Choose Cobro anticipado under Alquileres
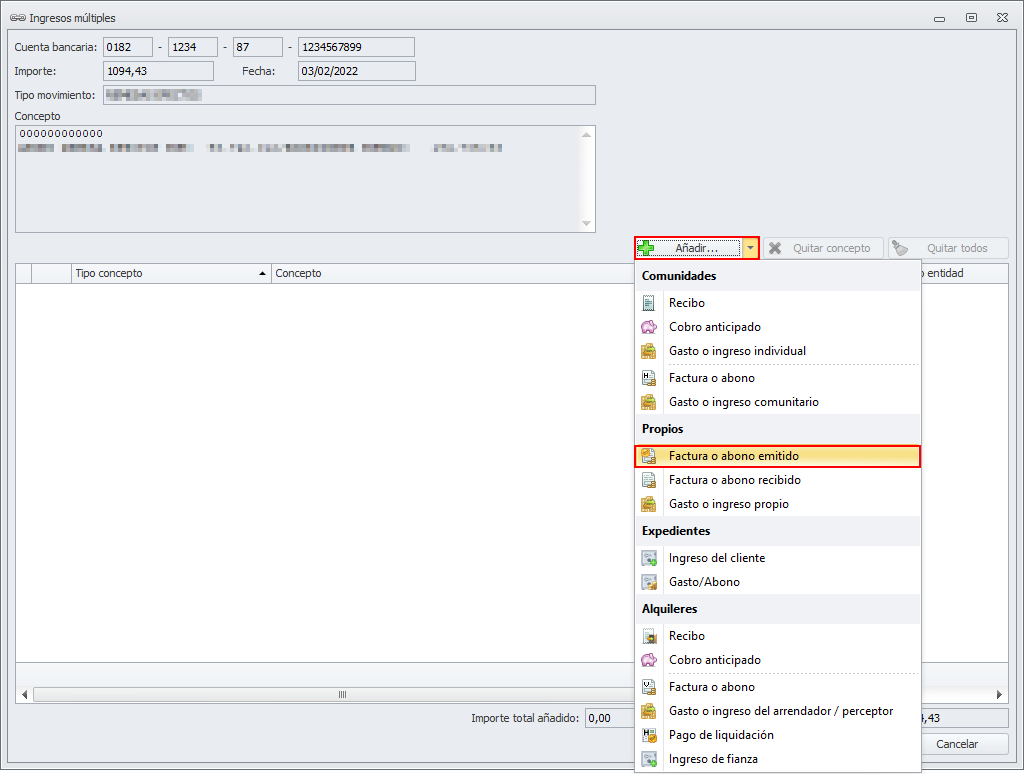Image resolution: width=1024 pixels, height=774 pixels. point(778,660)
